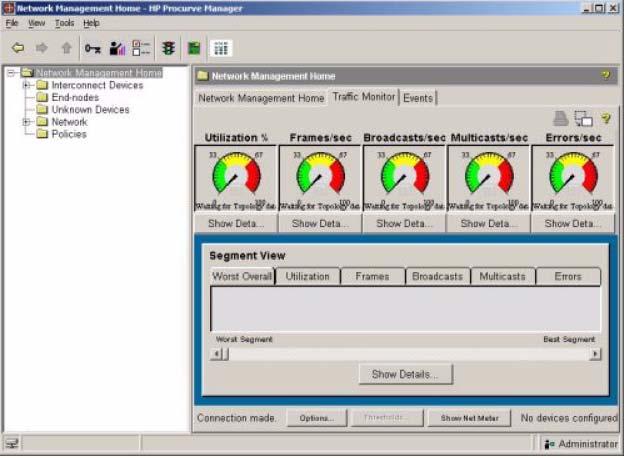Expand the Interconnect Devices tree node
Viewport: 626px width, 458px height.
point(26,85)
